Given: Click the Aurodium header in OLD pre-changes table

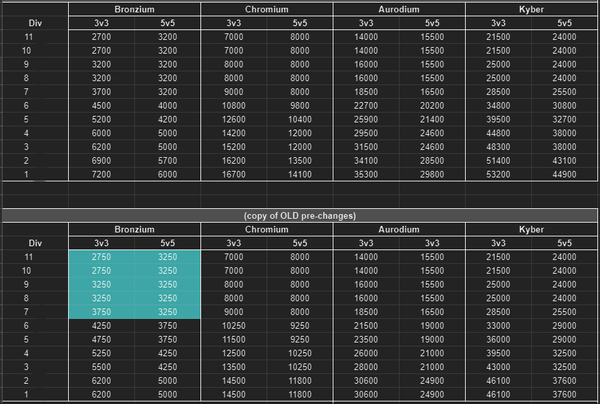Looking at the screenshot, I should 399,230.
